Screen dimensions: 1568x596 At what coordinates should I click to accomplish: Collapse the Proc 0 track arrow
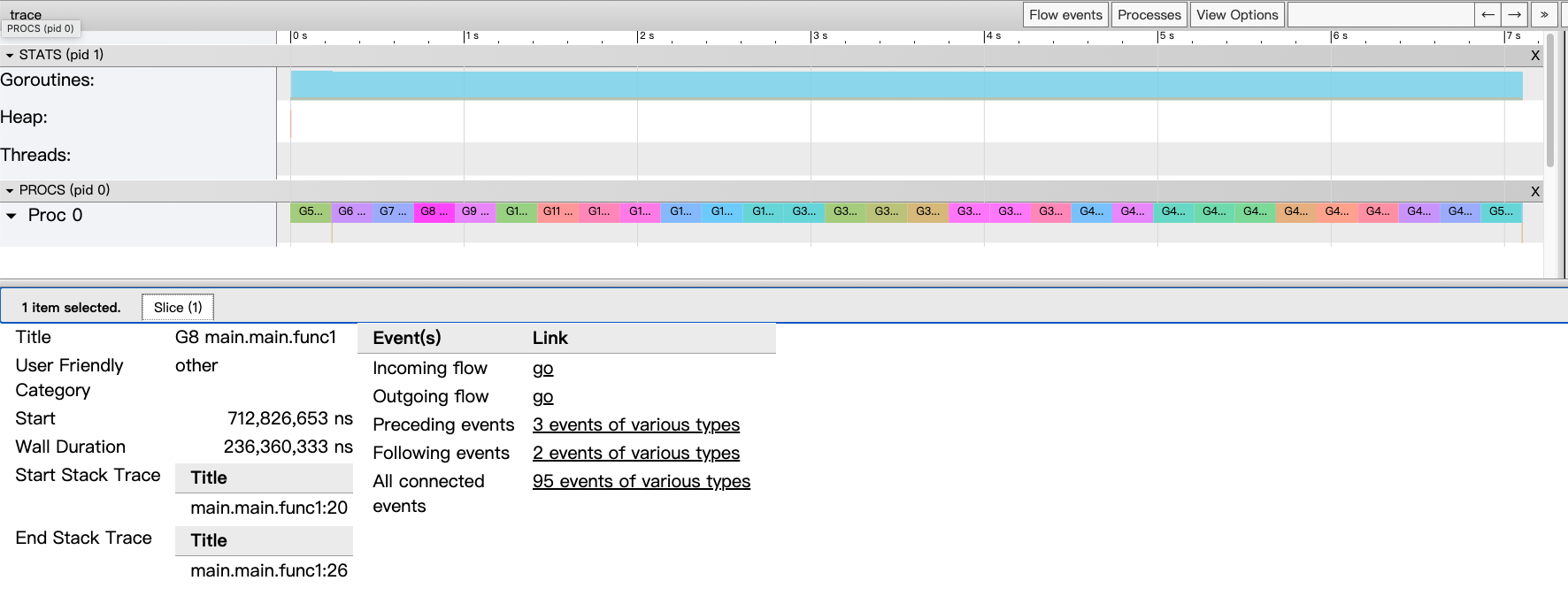pos(12,216)
